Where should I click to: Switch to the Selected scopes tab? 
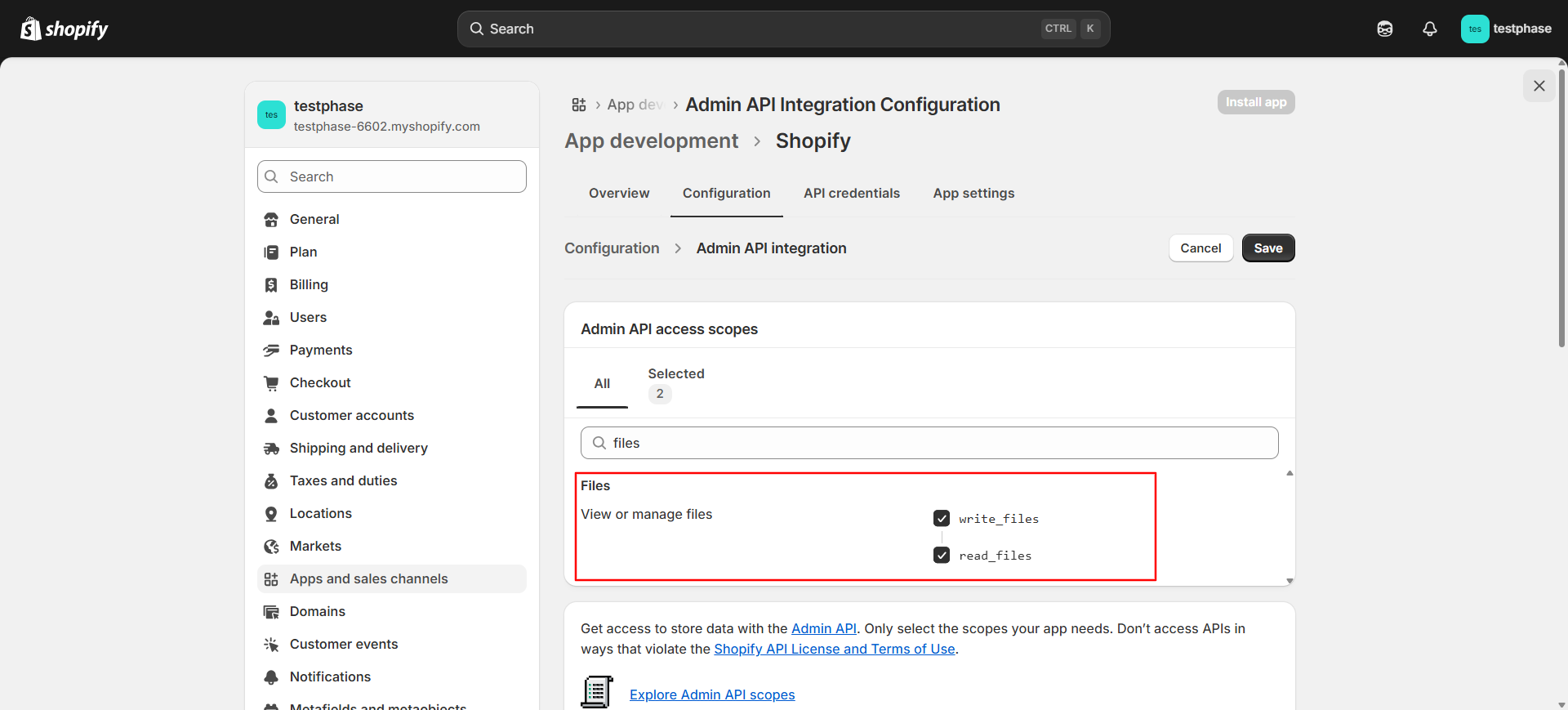click(675, 383)
